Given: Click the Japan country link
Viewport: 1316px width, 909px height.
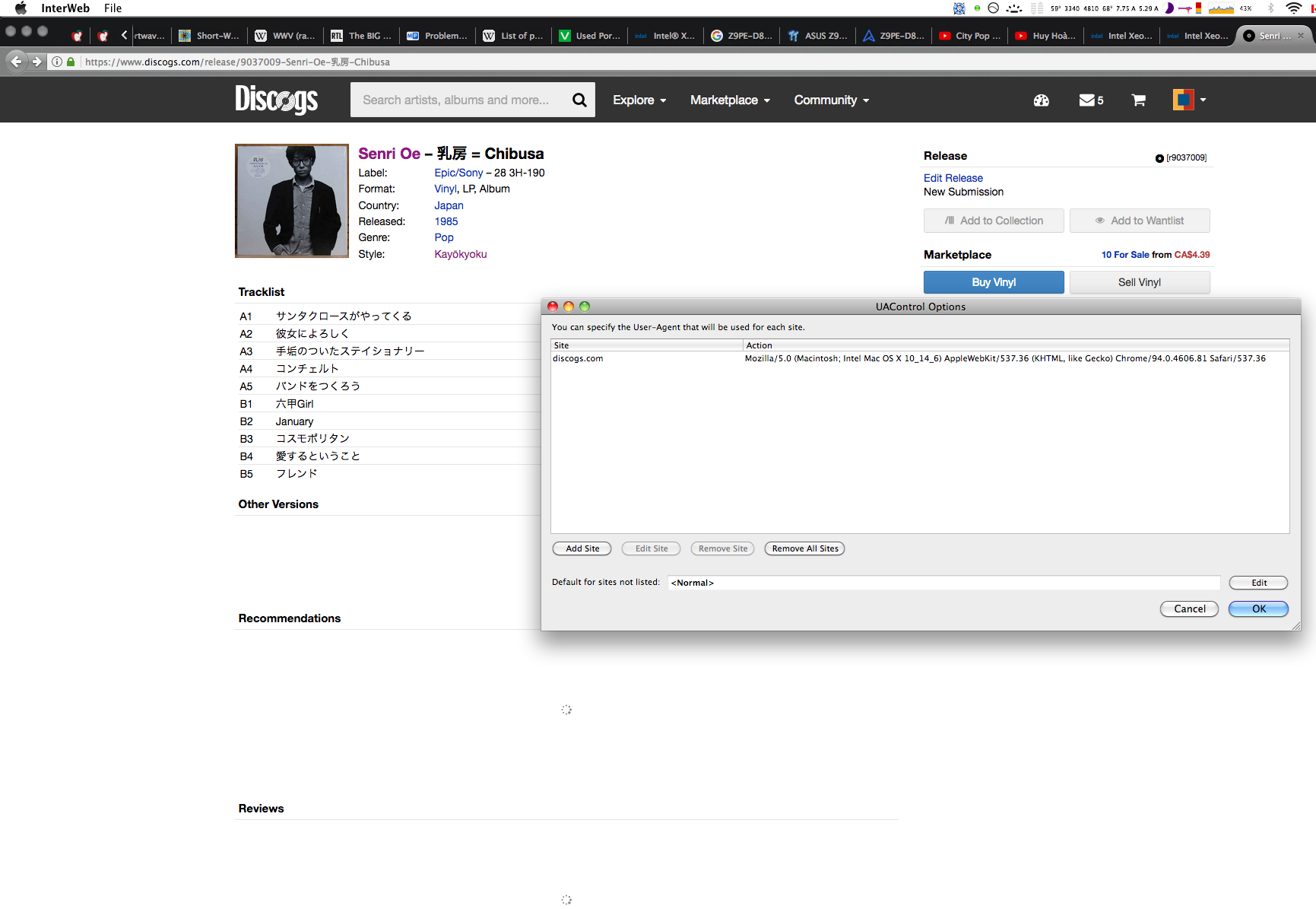Looking at the screenshot, I should pos(449,205).
